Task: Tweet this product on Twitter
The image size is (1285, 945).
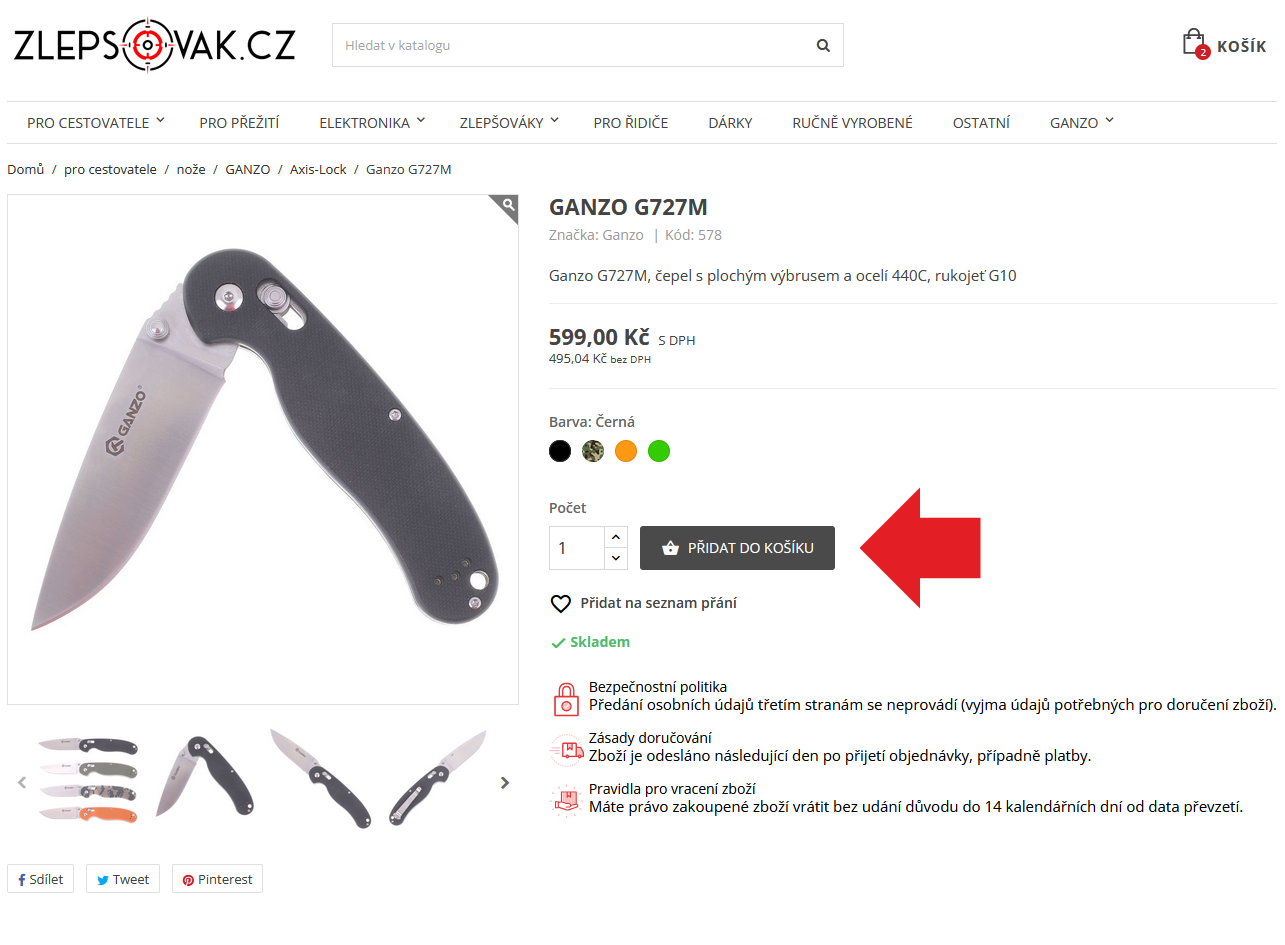Action: coord(123,879)
